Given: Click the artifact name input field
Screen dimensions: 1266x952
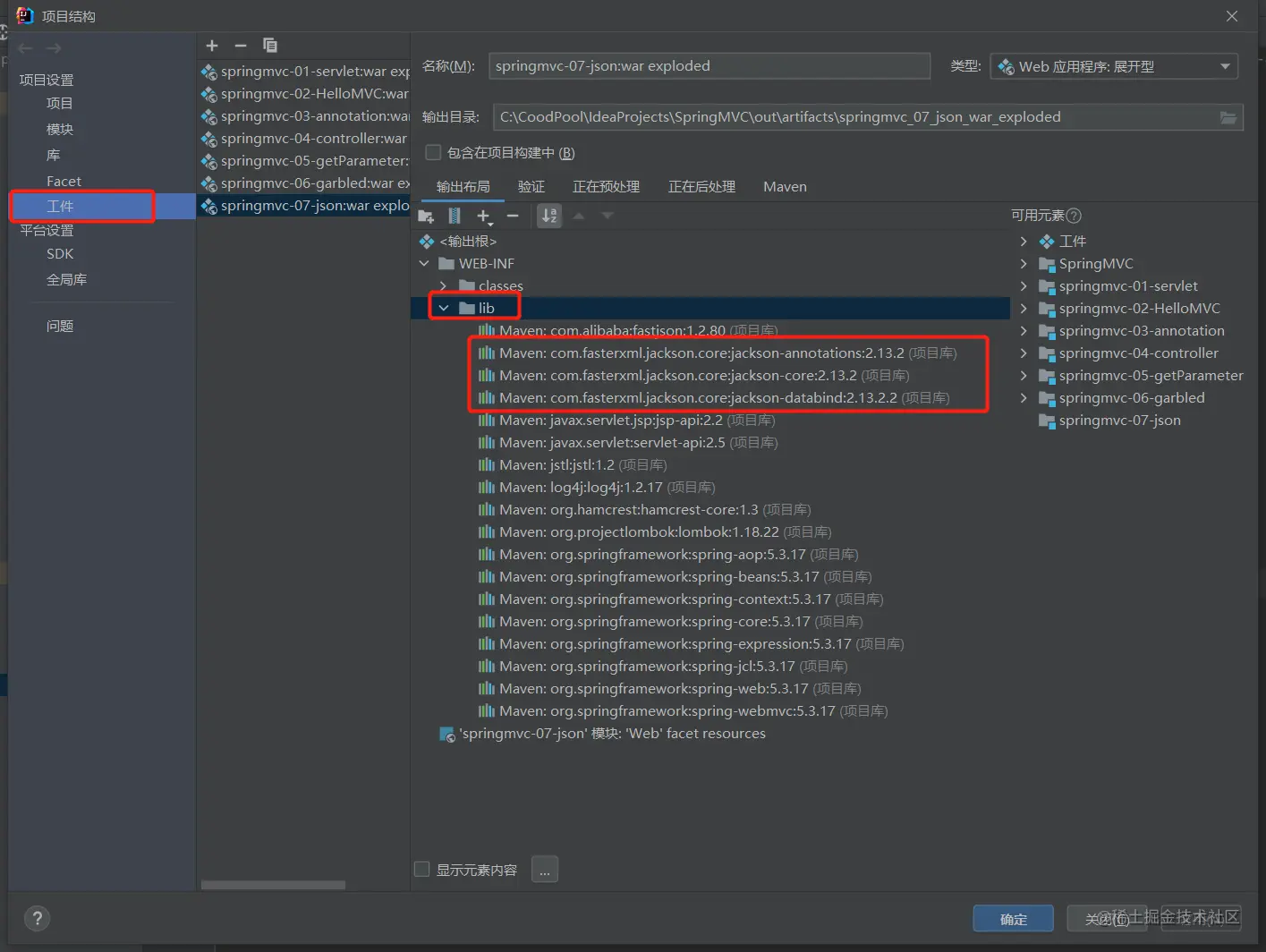Looking at the screenshot, I should click(x=709, y=66).
